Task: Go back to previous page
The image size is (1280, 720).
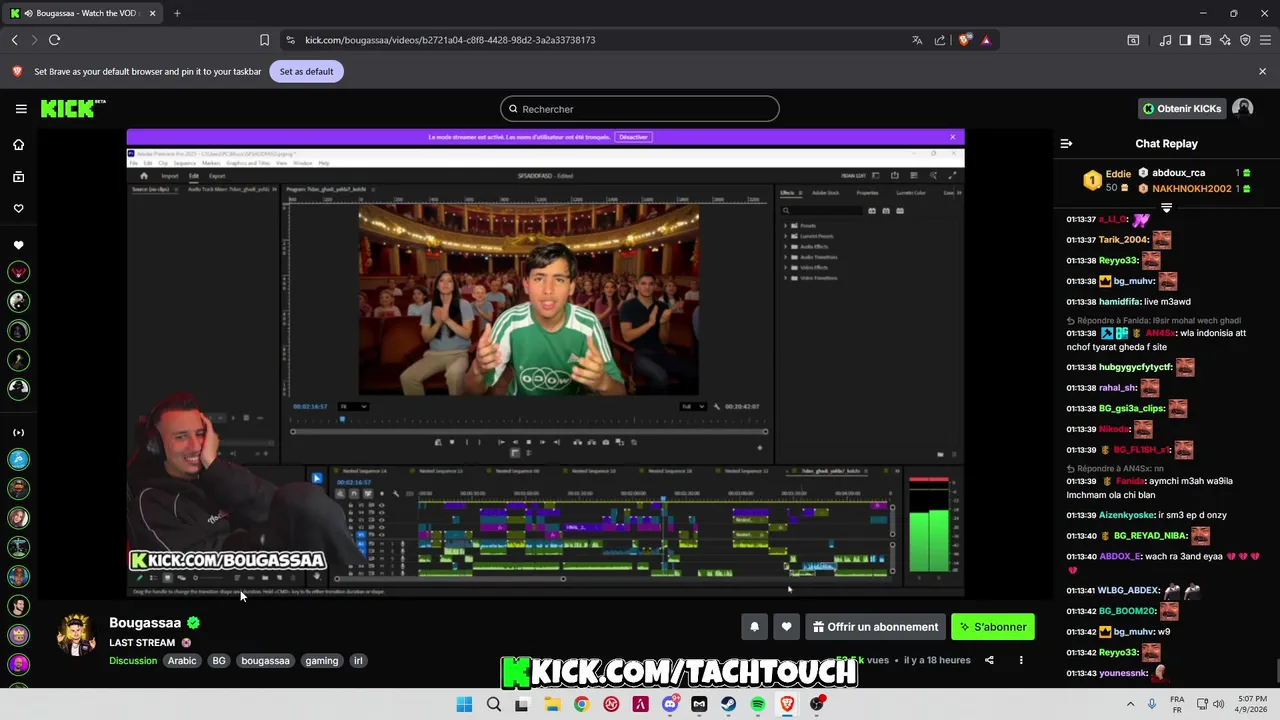Action: click(14, 40)
